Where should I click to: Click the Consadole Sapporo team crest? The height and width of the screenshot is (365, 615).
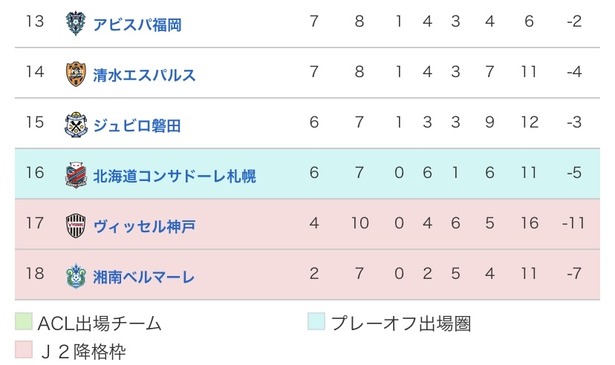76,175
